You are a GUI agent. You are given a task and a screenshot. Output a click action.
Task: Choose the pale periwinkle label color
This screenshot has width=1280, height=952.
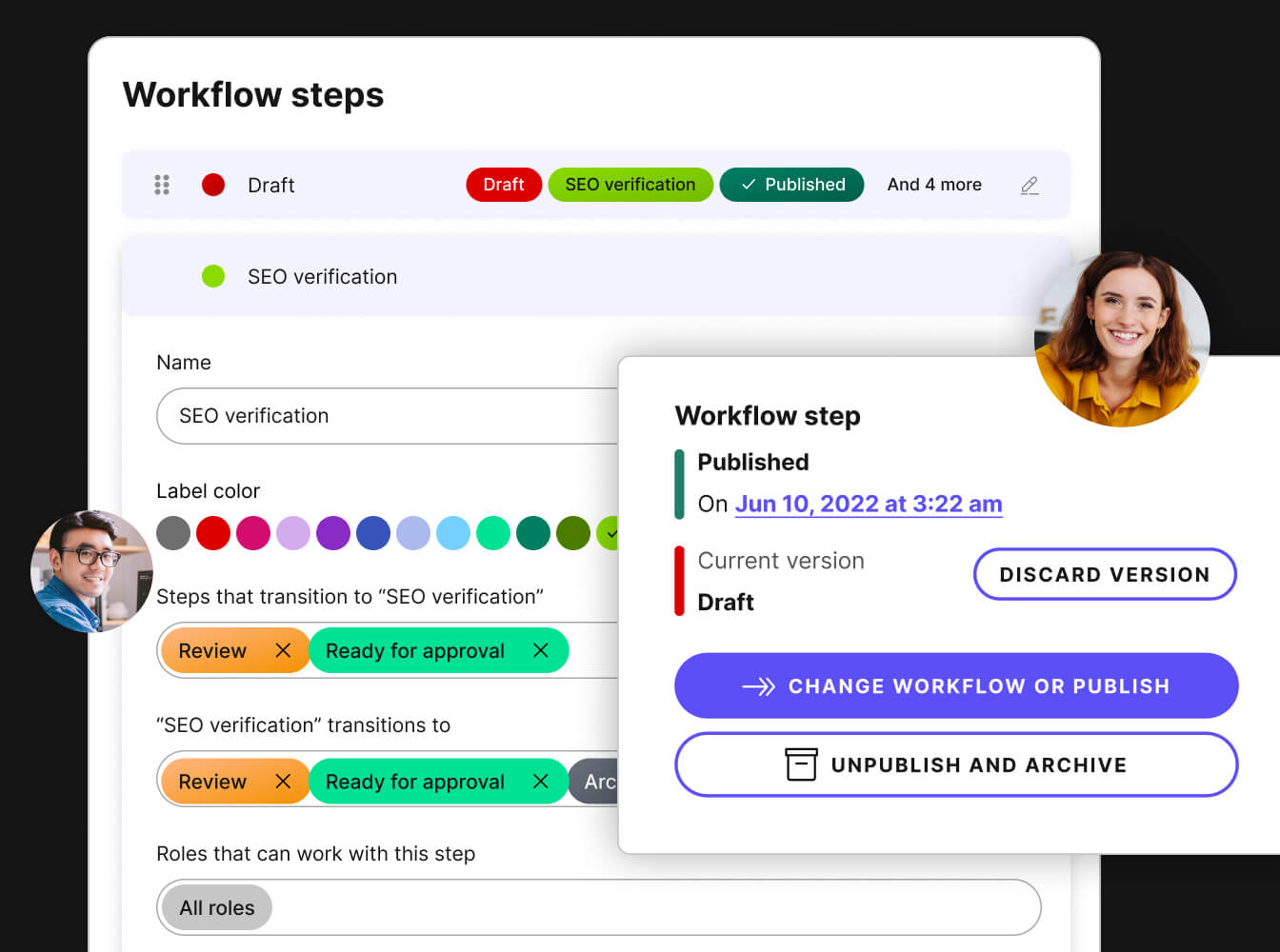click(x=413, y=533)
